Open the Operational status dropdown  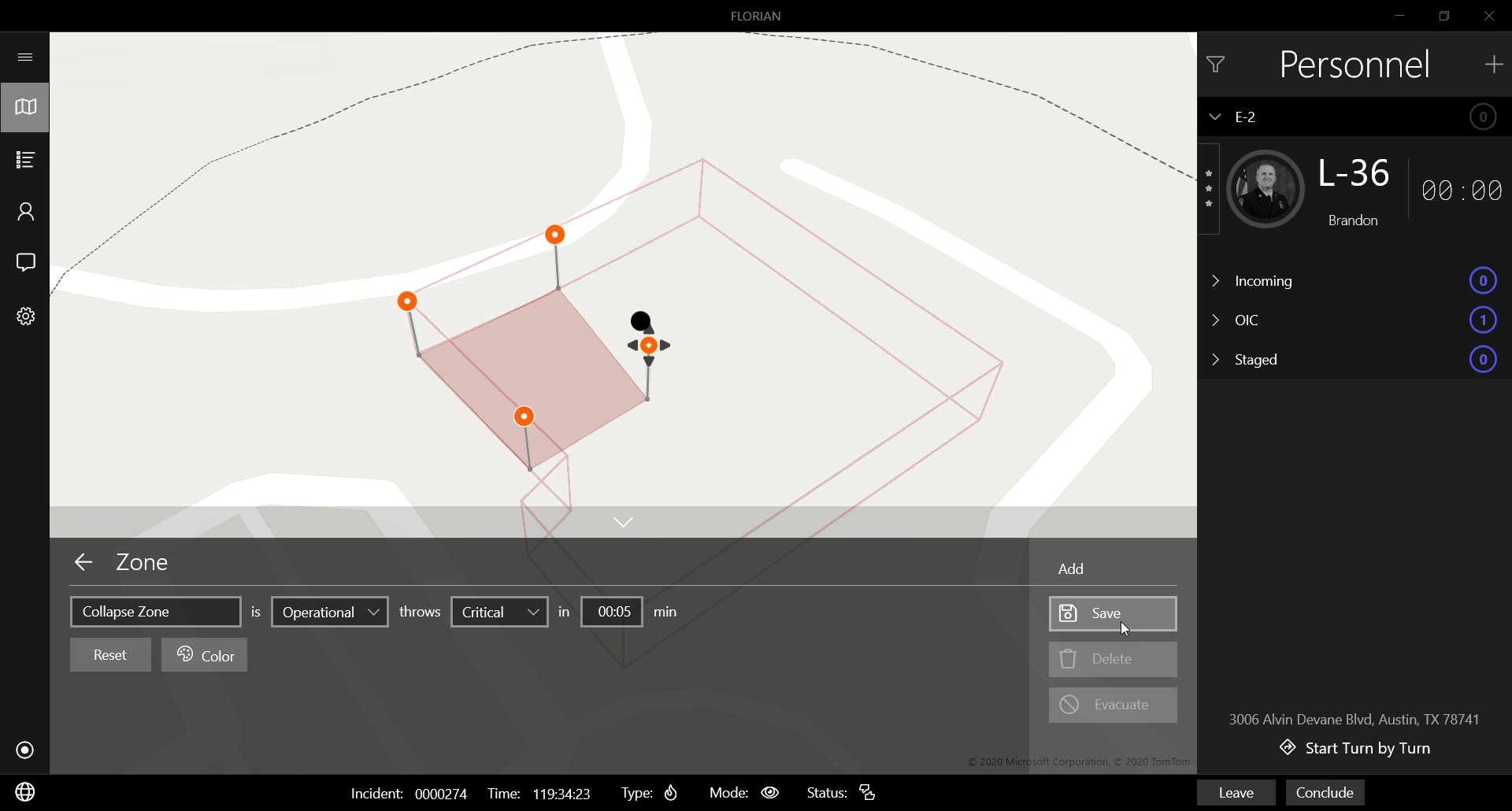330,612
